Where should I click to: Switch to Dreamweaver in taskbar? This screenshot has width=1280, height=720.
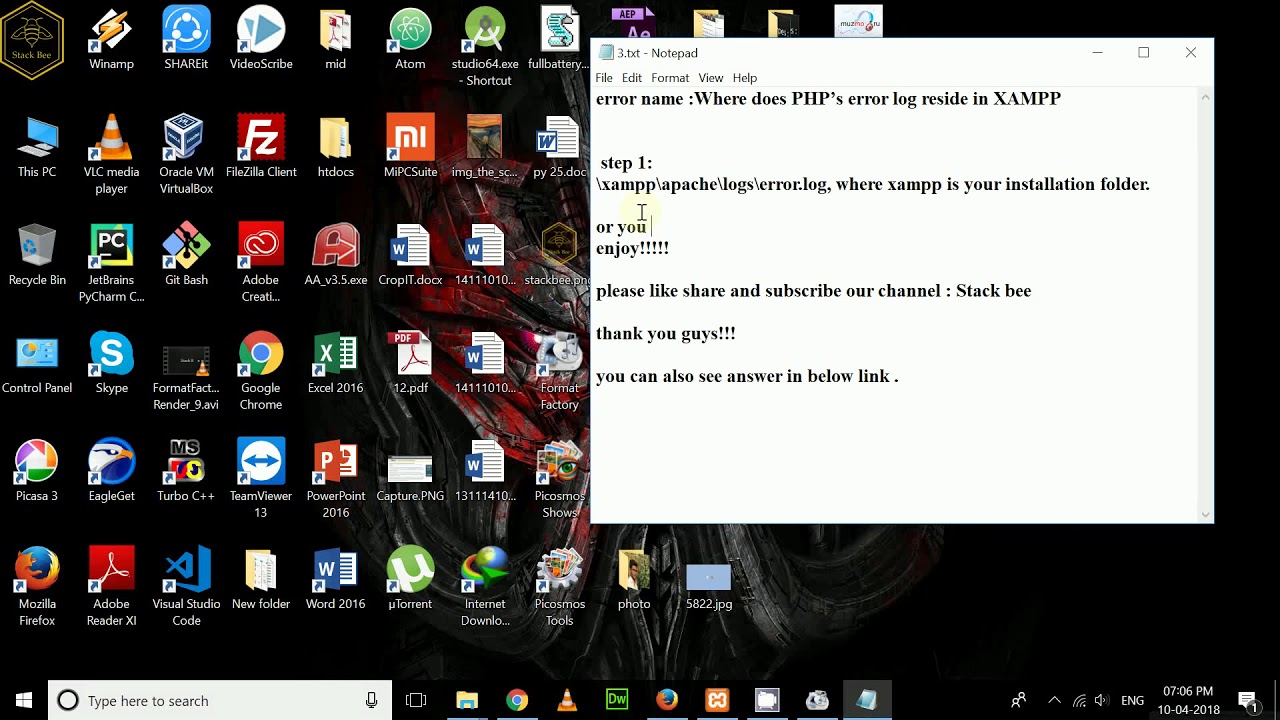[617, 700]
